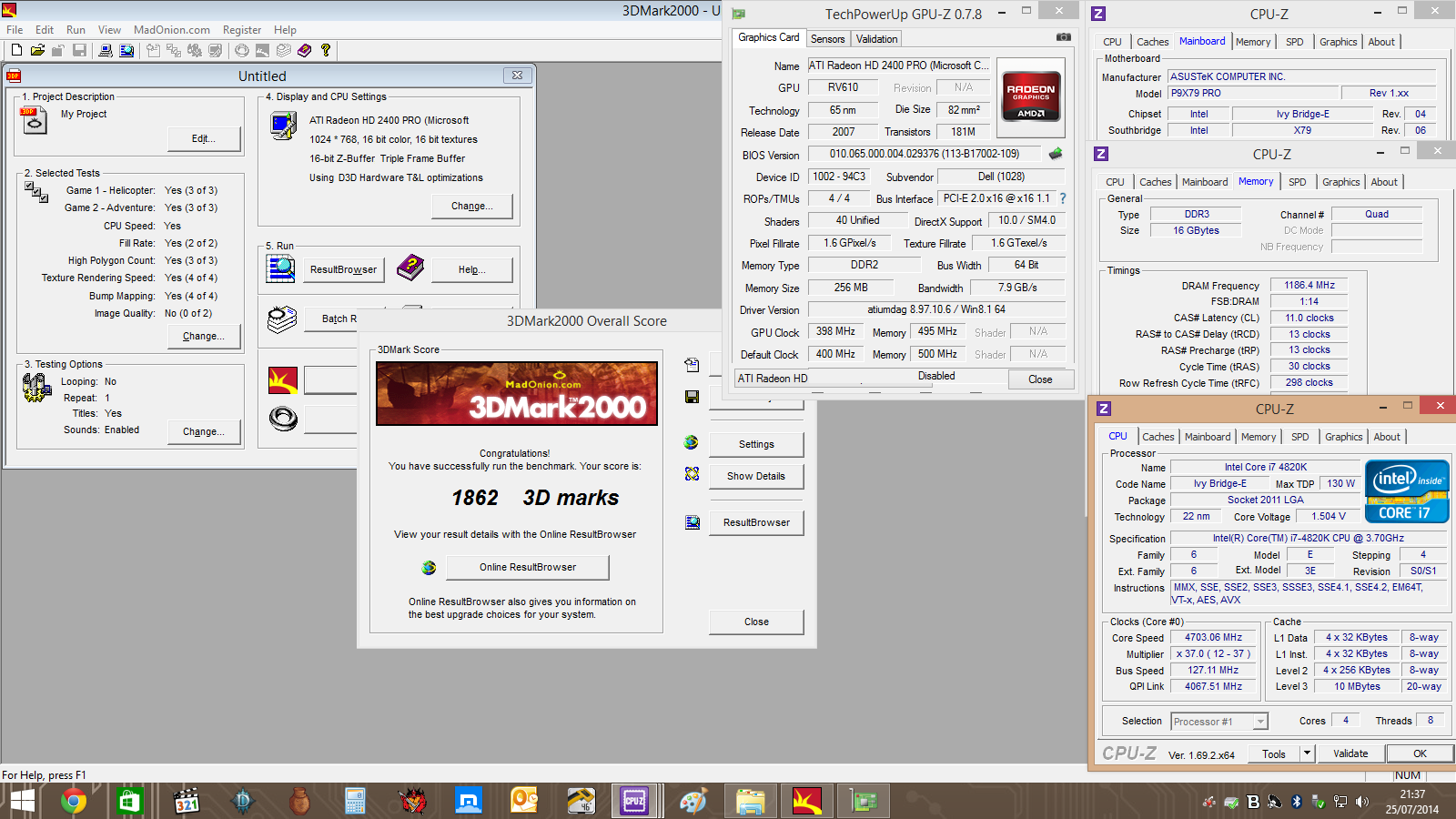Click the clock showing 21:37

[1412, 794]
